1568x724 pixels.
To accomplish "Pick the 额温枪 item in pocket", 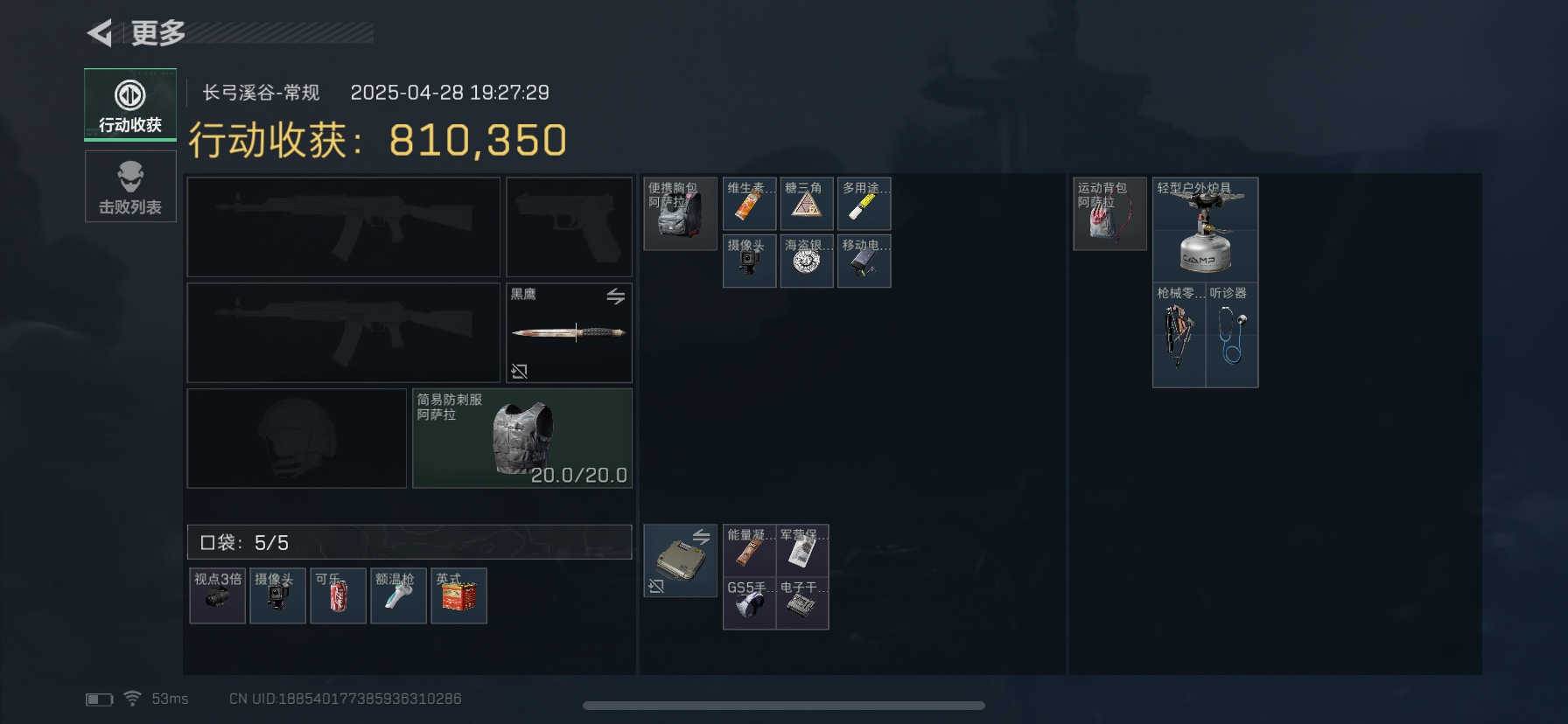I will click(x=398, y=595).
